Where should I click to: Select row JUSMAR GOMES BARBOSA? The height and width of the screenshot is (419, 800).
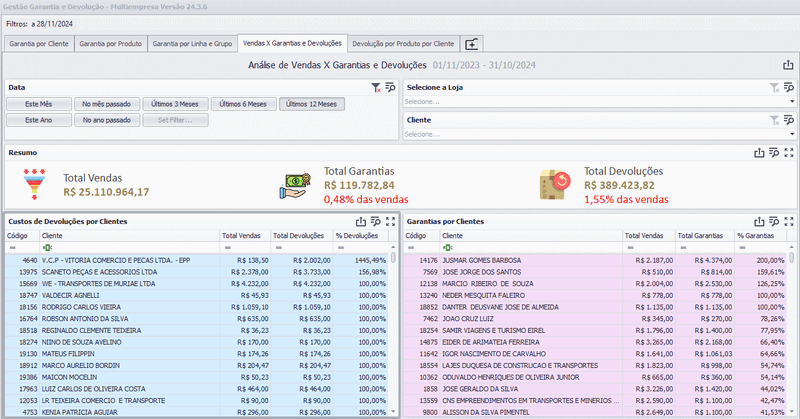tap(595, 260)
